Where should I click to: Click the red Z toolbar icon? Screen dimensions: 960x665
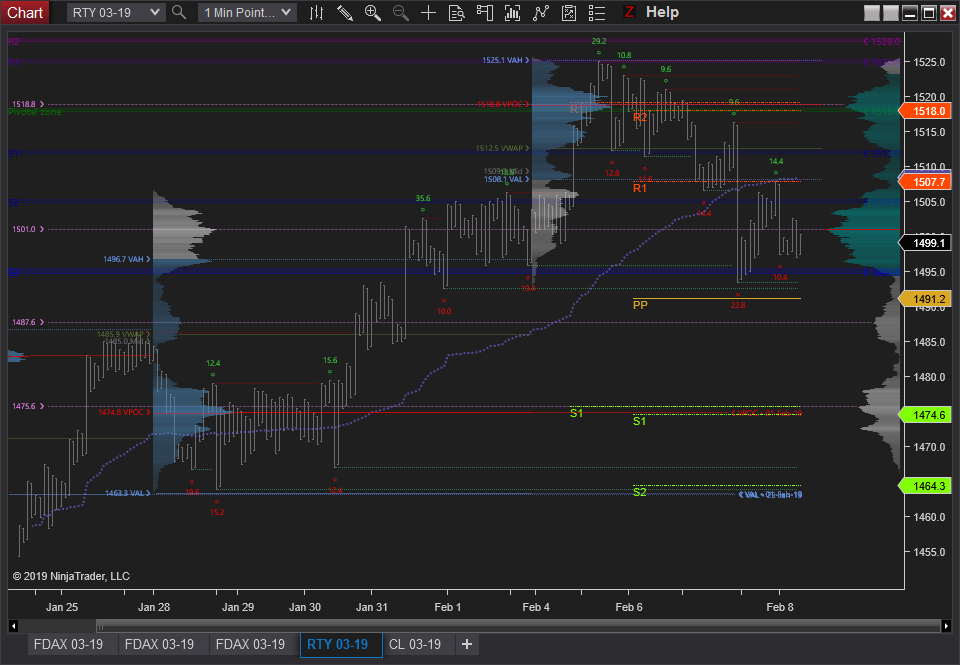pos(628,12)
